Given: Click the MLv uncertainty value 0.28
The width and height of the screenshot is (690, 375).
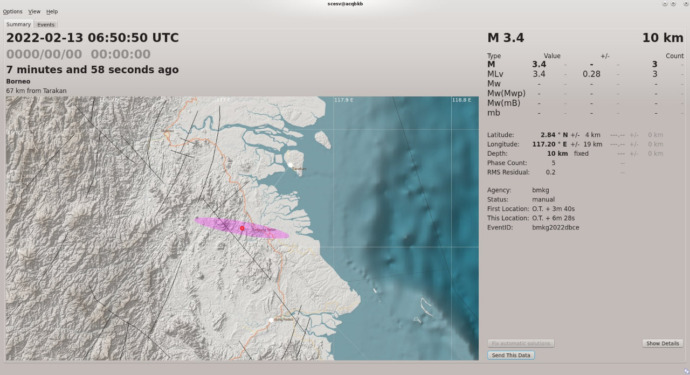Looking at the screenshot, I should coord(591,74).
